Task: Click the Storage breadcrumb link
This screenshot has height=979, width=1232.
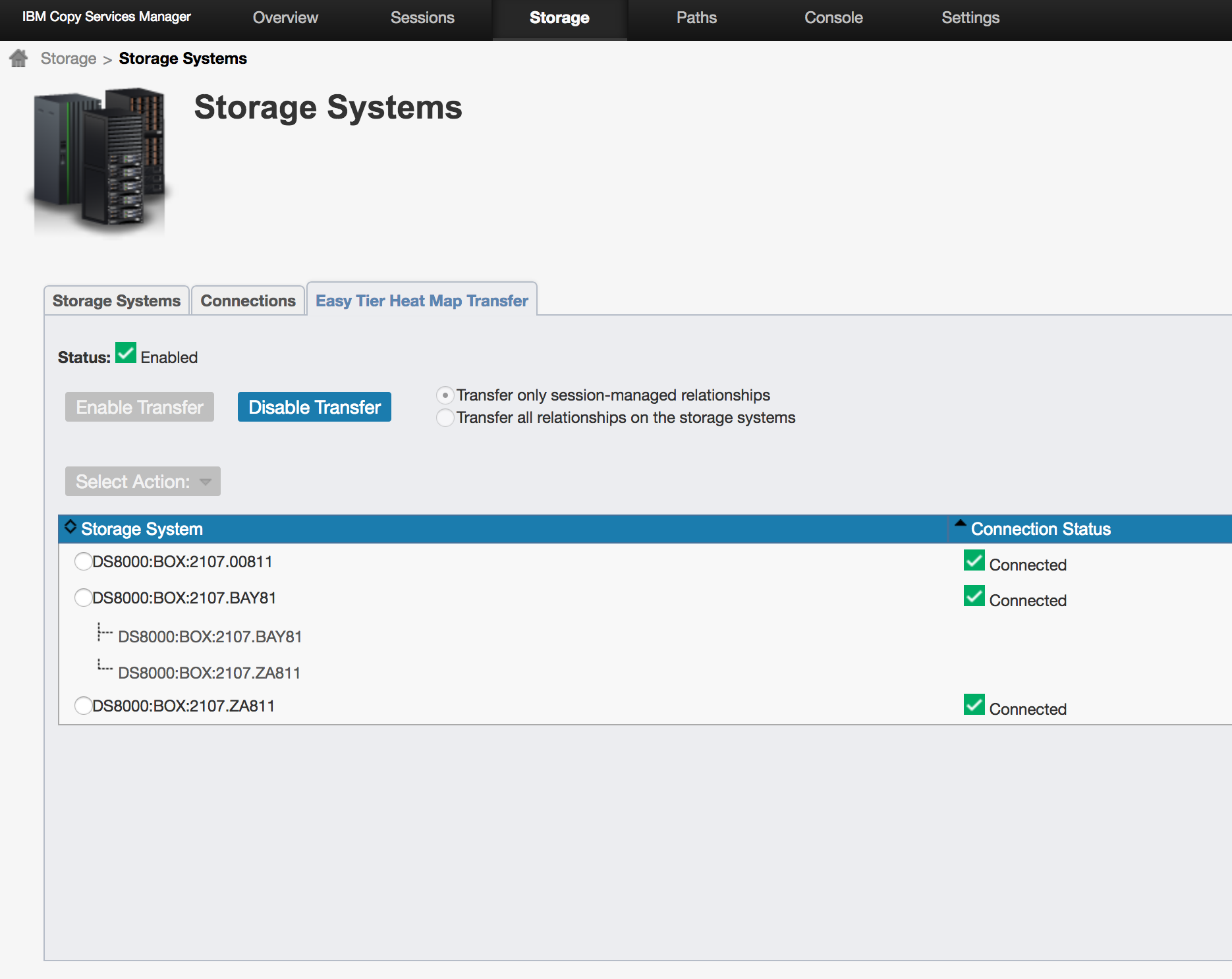Action: tap(69, 59)
